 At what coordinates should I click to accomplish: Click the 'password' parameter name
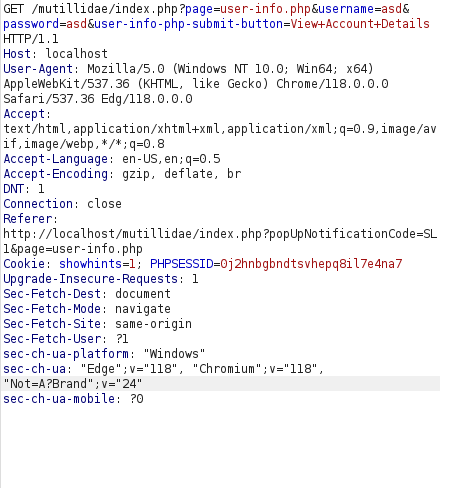tap(31, 24)
